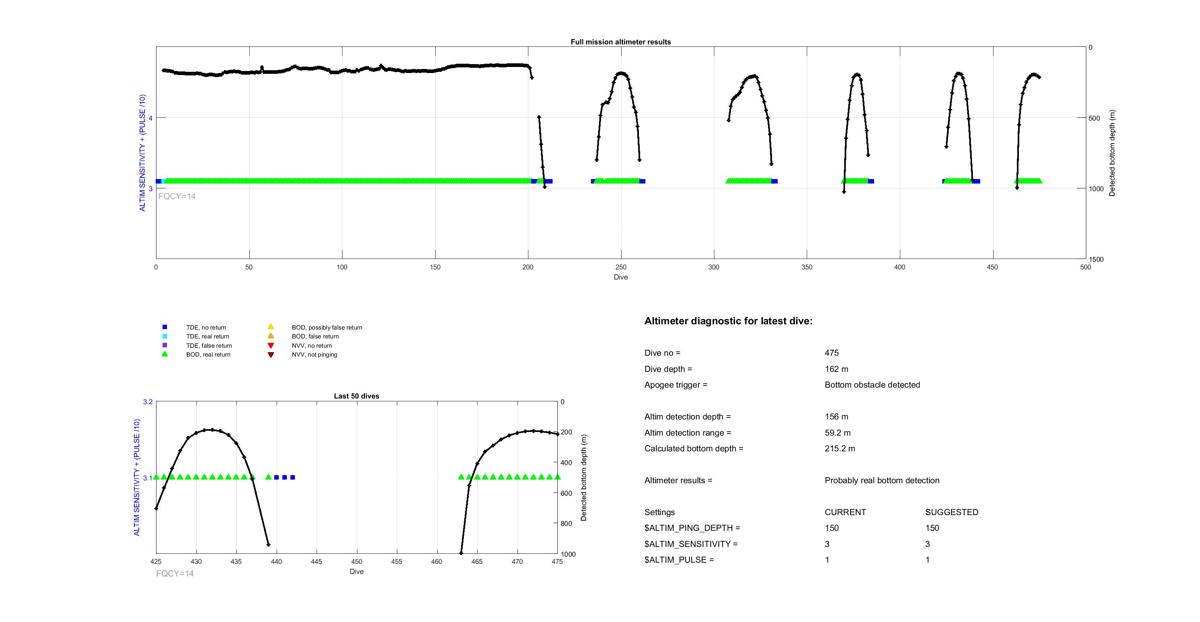Click the blue square marker for TDE, no return

coord(165,327)
